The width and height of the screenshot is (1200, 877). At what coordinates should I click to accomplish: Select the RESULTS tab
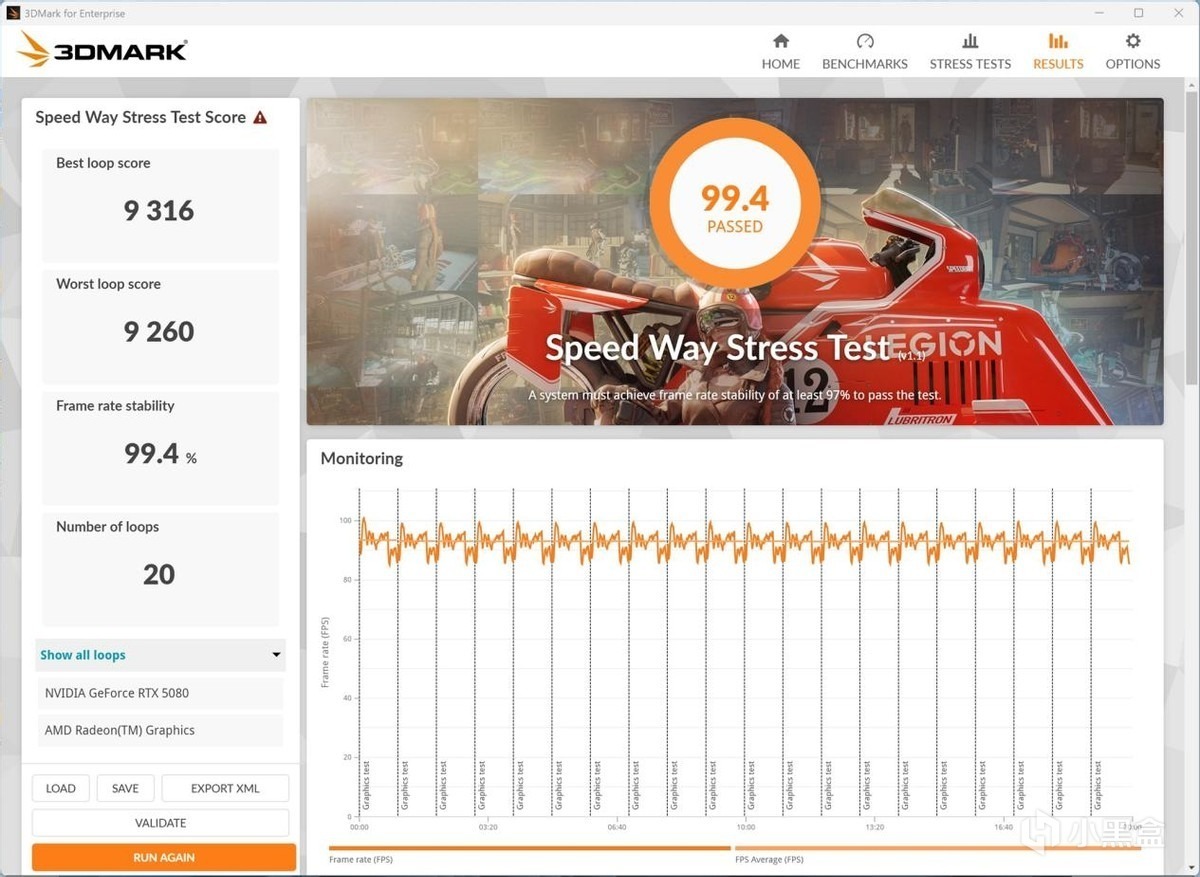click(x=1058, y=52)
